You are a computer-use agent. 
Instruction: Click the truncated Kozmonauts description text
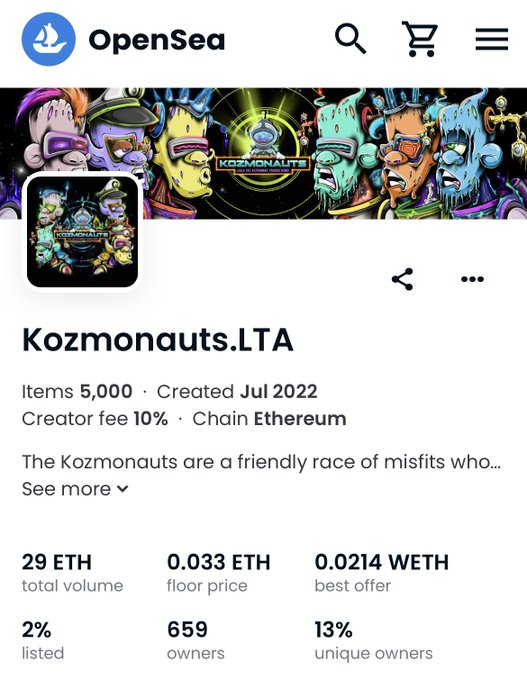pos(262,462)
